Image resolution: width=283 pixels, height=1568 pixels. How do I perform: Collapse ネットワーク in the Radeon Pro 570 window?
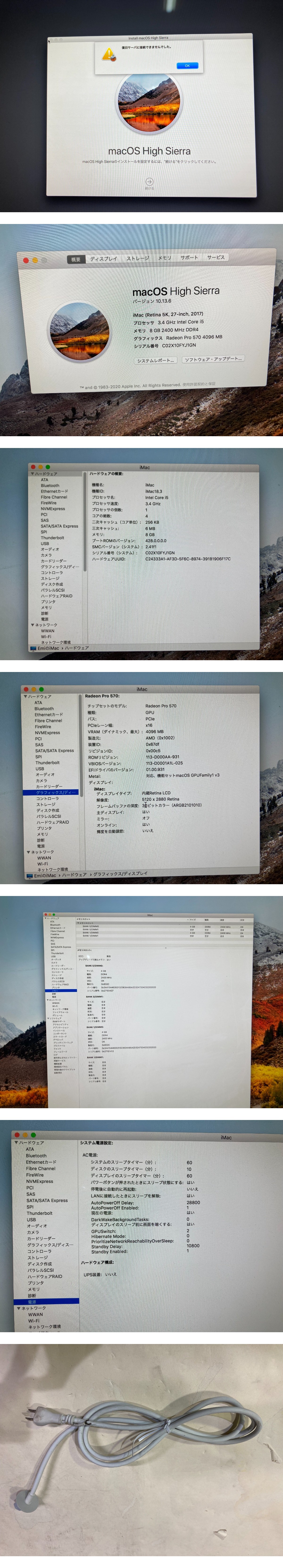click(29, 852)
